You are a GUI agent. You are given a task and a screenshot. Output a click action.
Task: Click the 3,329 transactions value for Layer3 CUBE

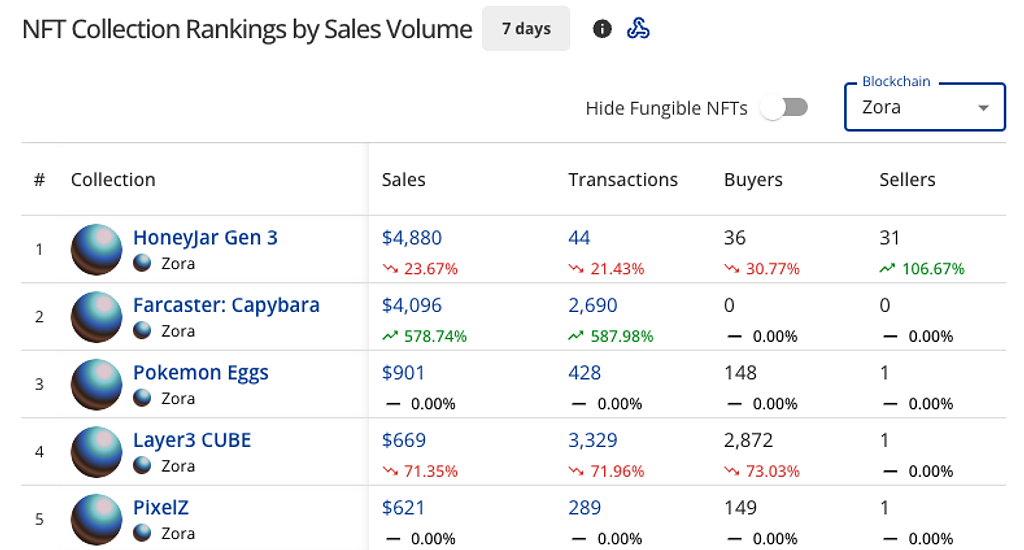click(592, 440)
